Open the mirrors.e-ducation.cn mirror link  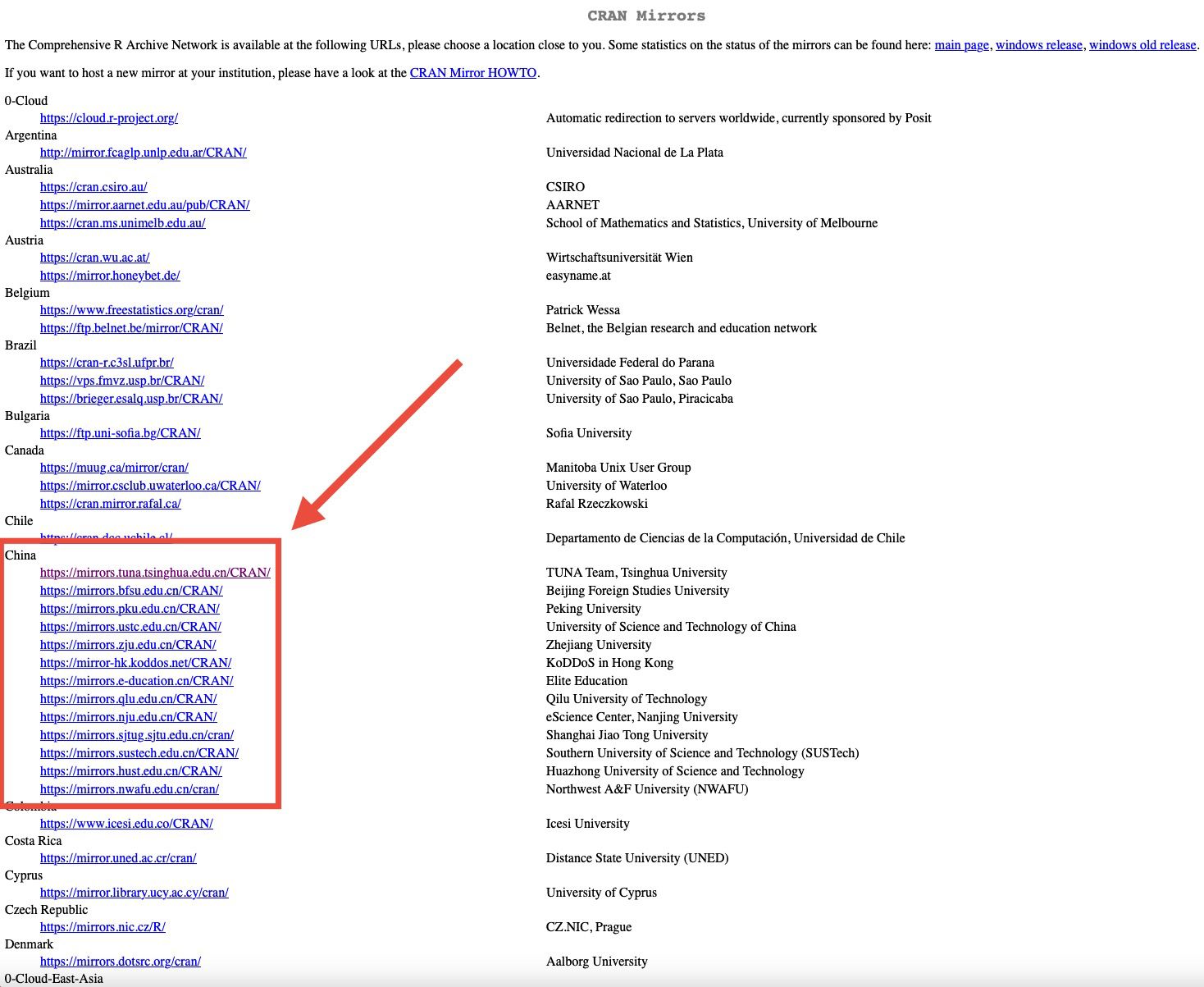137,681
